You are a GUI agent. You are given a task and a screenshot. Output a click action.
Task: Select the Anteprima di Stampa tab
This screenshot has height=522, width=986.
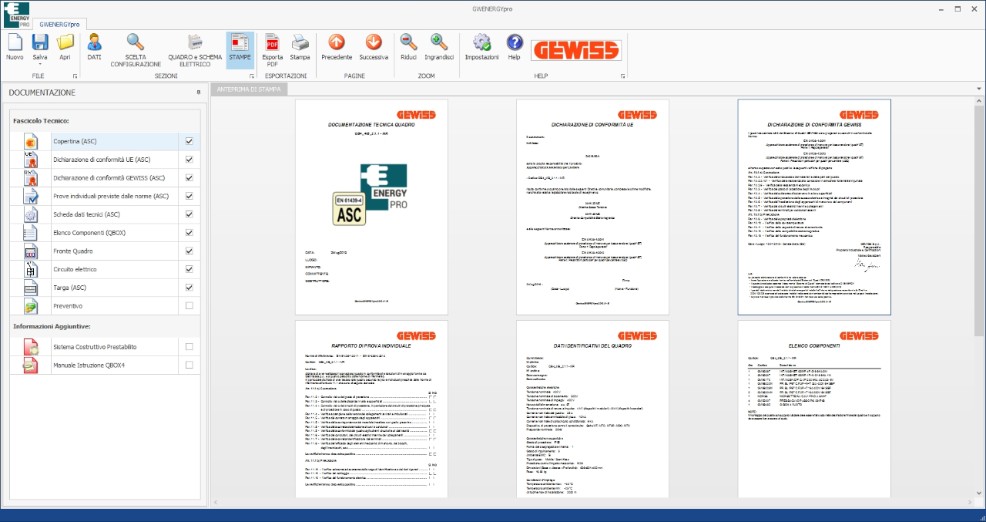pos(249,90)
